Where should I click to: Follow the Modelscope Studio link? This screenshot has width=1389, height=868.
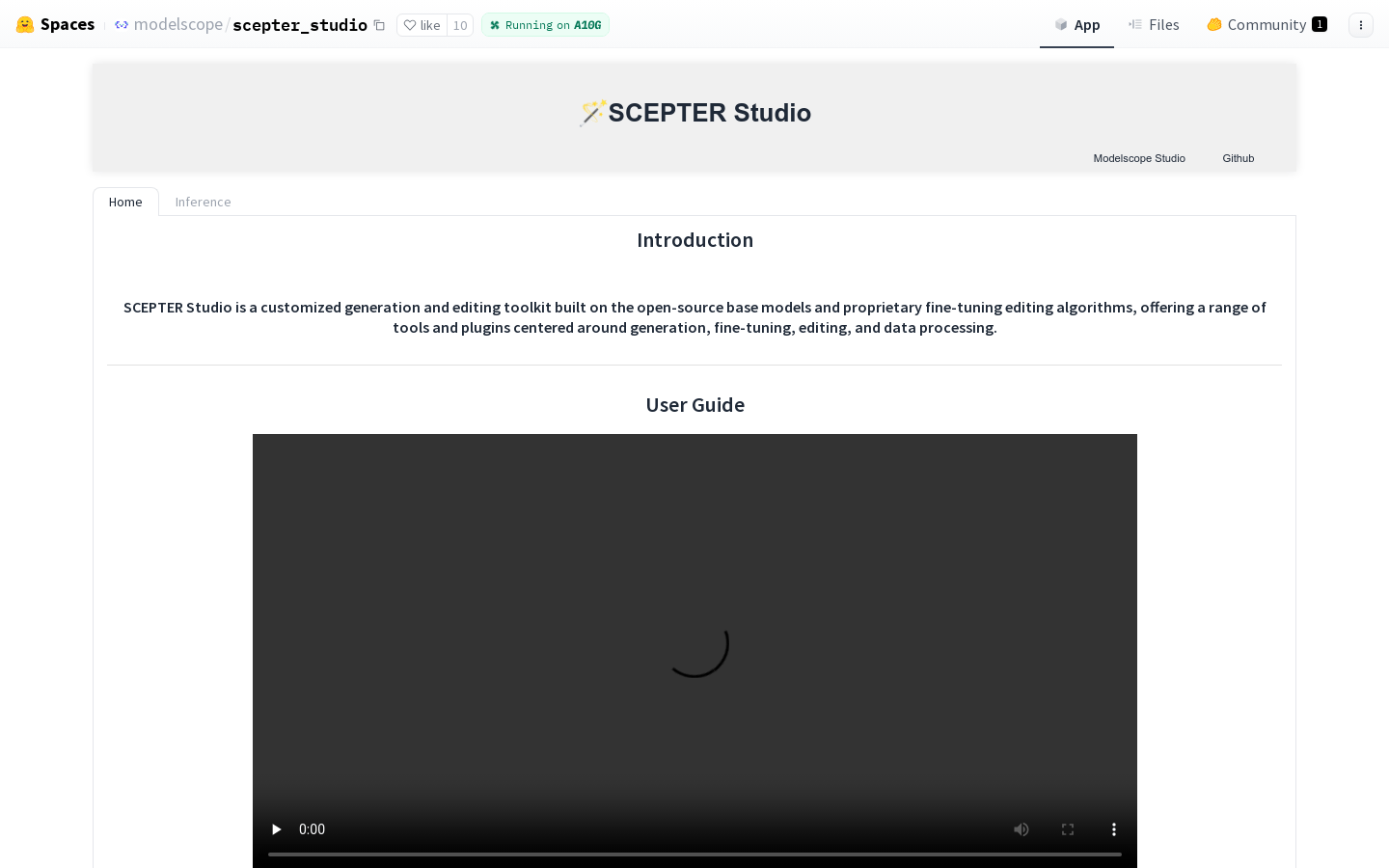(x=1139, y=158)
